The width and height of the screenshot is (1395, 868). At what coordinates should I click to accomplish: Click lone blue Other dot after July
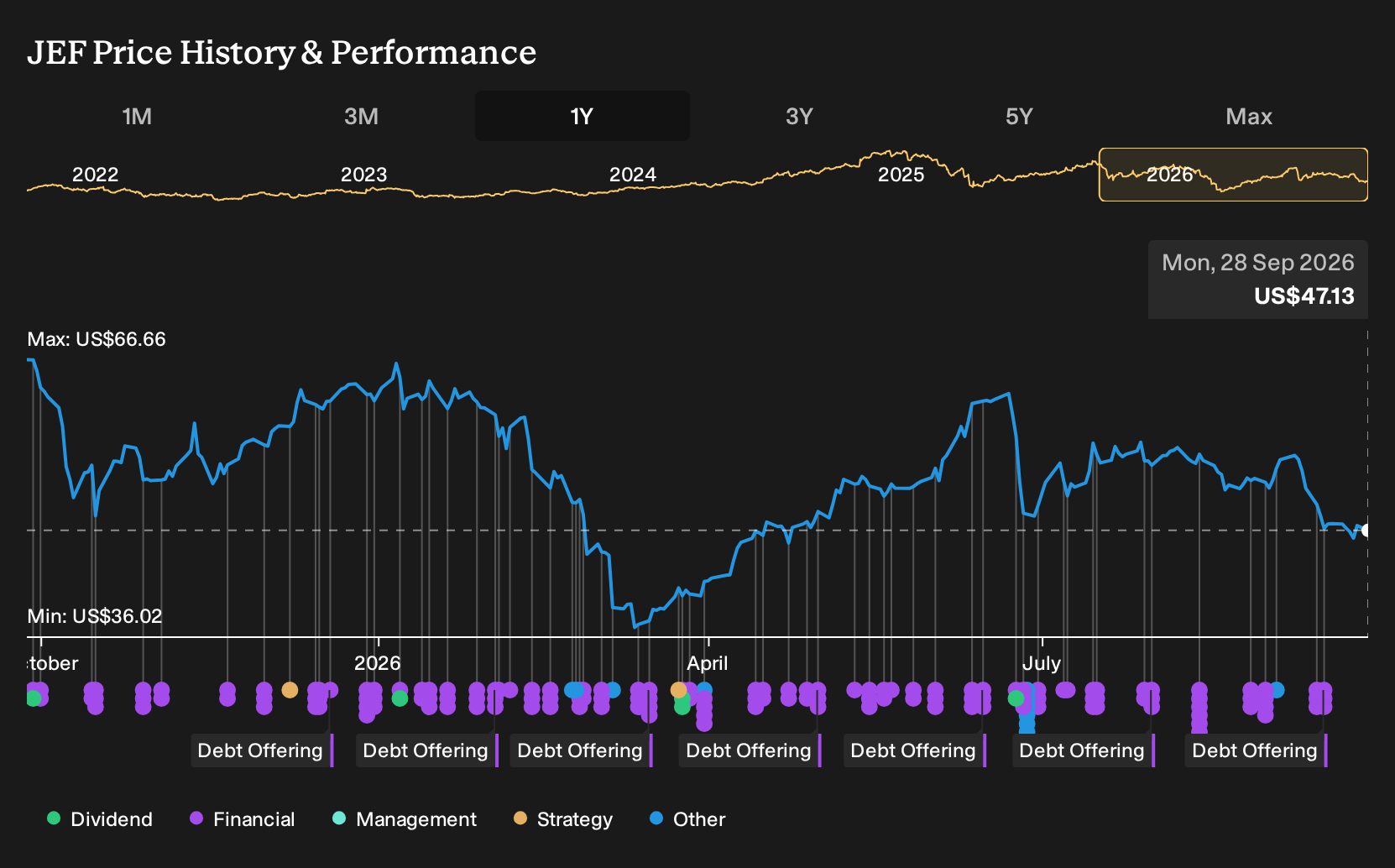pyautogui.click(x=1277, y=690)
